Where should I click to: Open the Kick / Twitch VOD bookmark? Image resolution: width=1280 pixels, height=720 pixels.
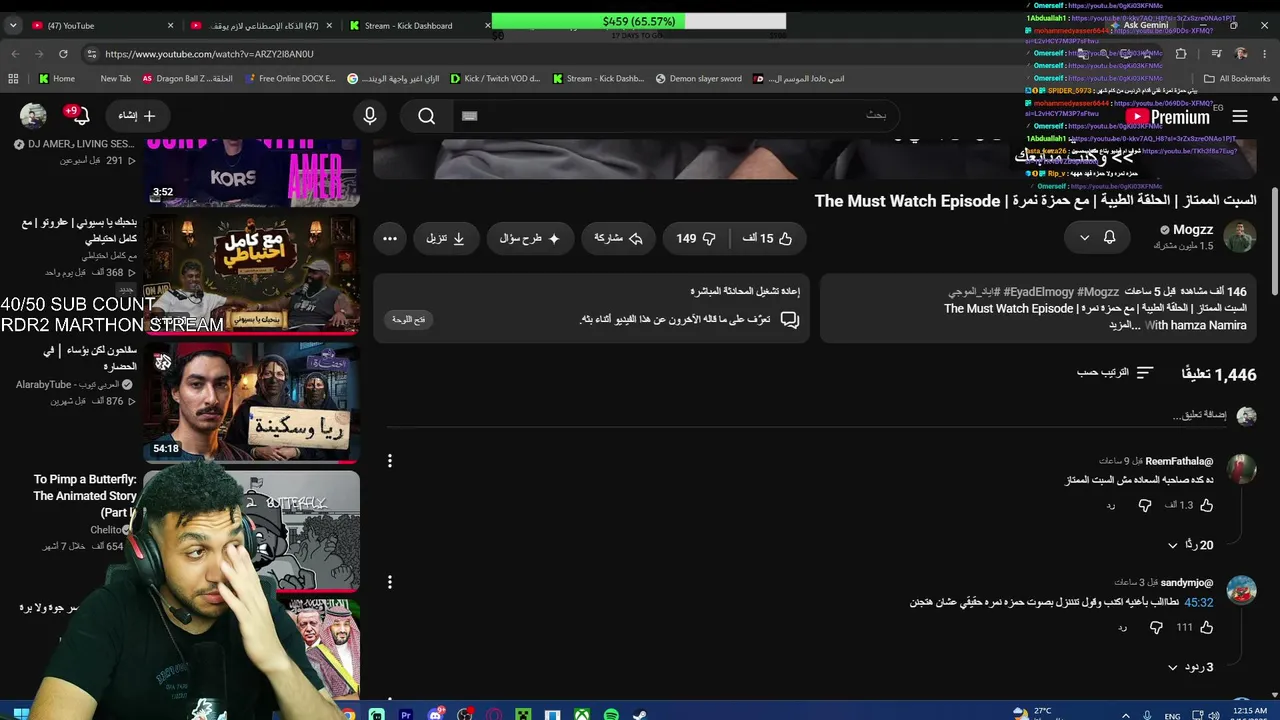point(495,79)
